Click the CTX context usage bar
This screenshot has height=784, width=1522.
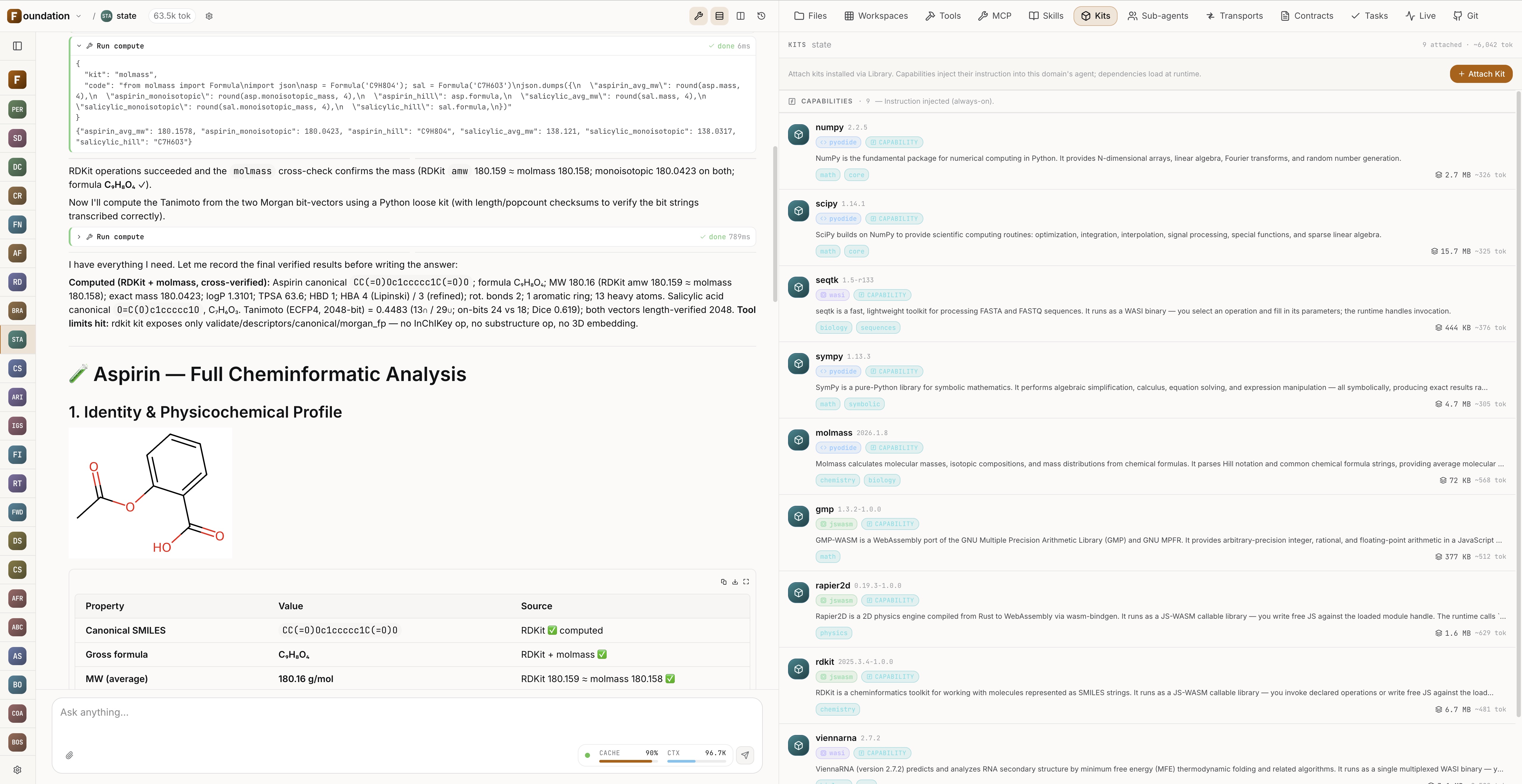[696, 762]
